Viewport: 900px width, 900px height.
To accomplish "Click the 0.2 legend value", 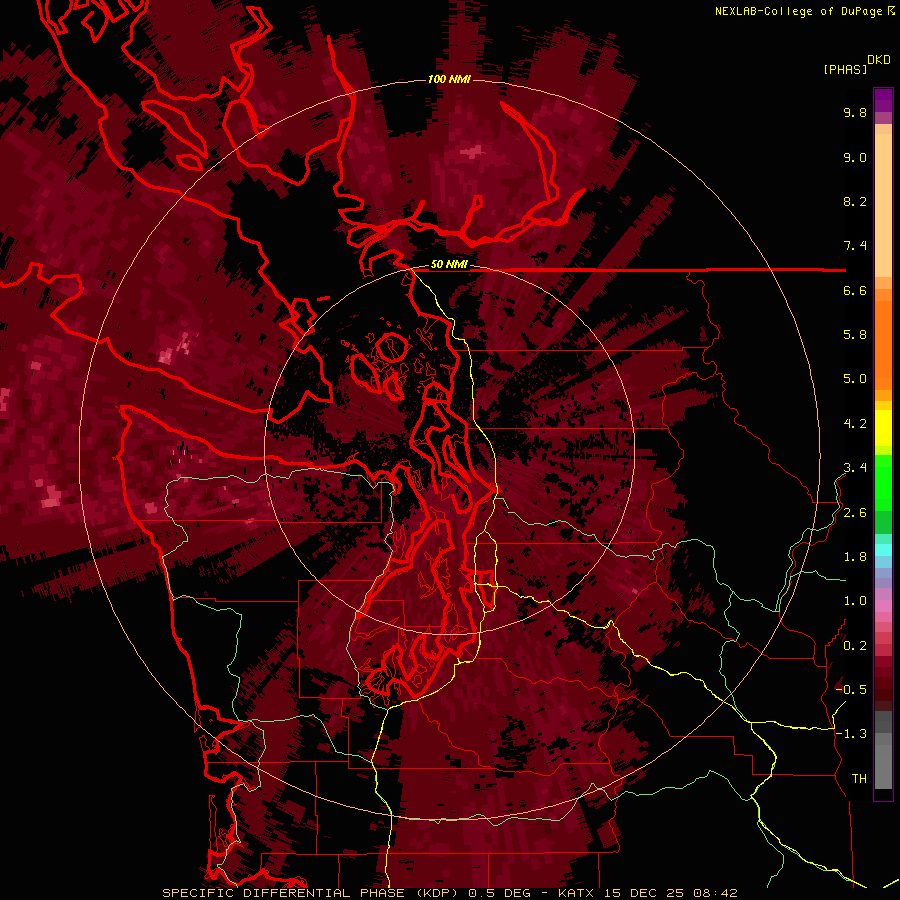I will point(855,646).
